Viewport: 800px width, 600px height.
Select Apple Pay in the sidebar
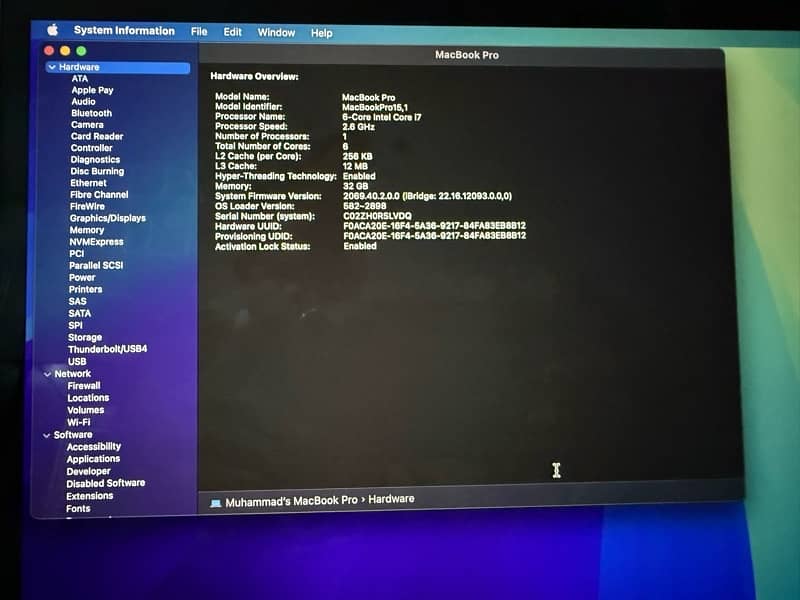coord(92,90)
